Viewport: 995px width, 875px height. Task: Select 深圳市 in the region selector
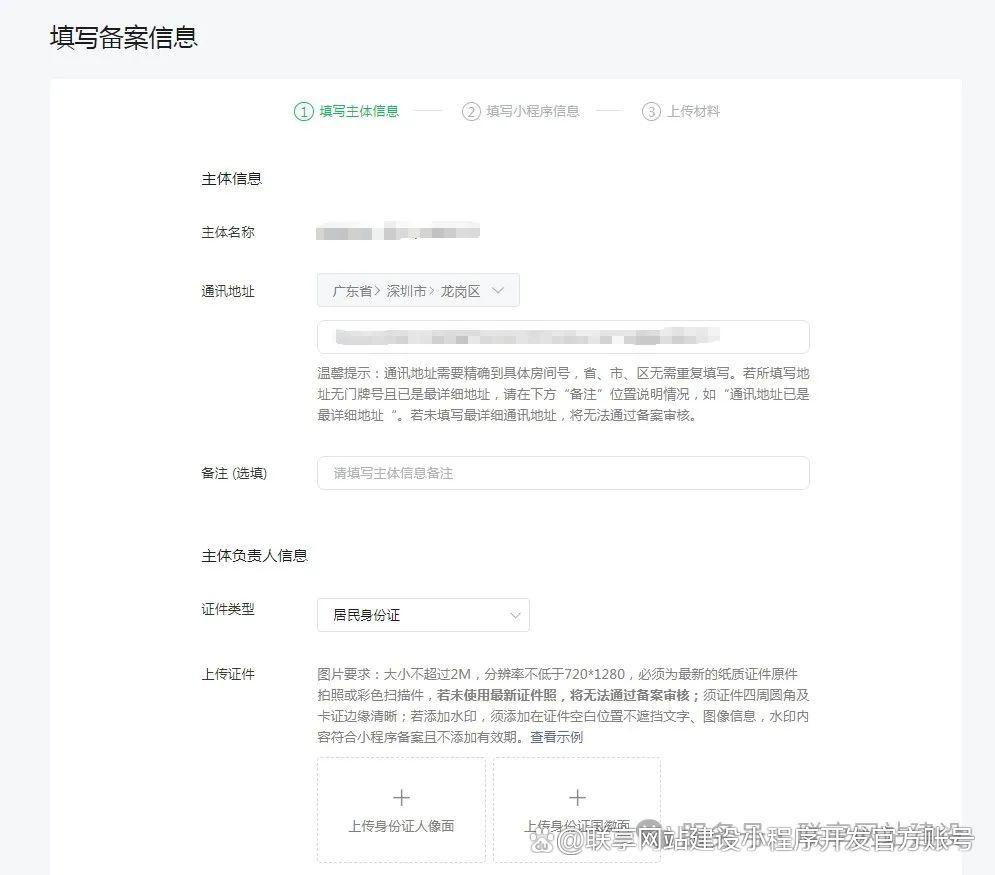coord(406,291)
